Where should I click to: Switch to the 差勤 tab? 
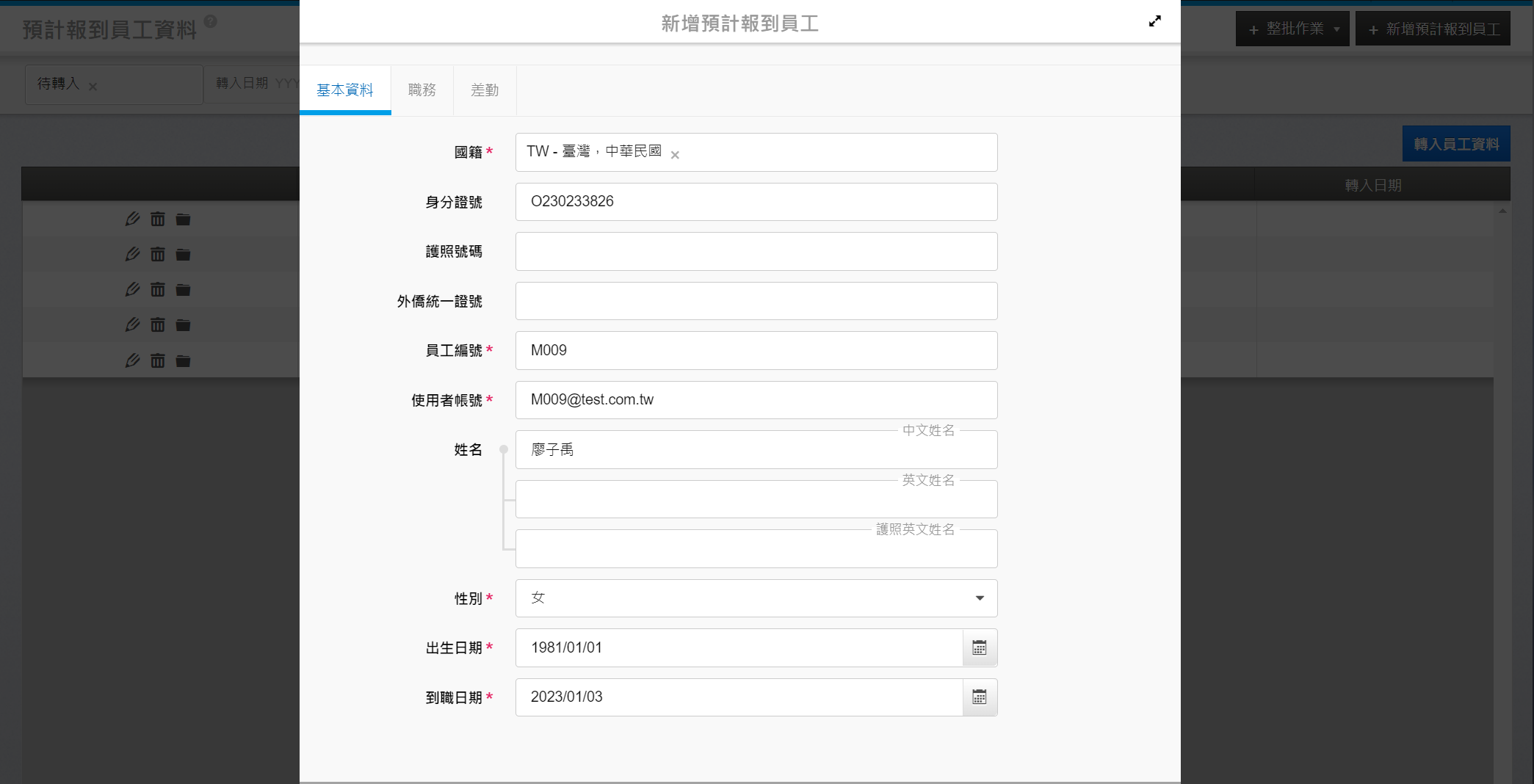pyautogui.click(x=484, y=90)
